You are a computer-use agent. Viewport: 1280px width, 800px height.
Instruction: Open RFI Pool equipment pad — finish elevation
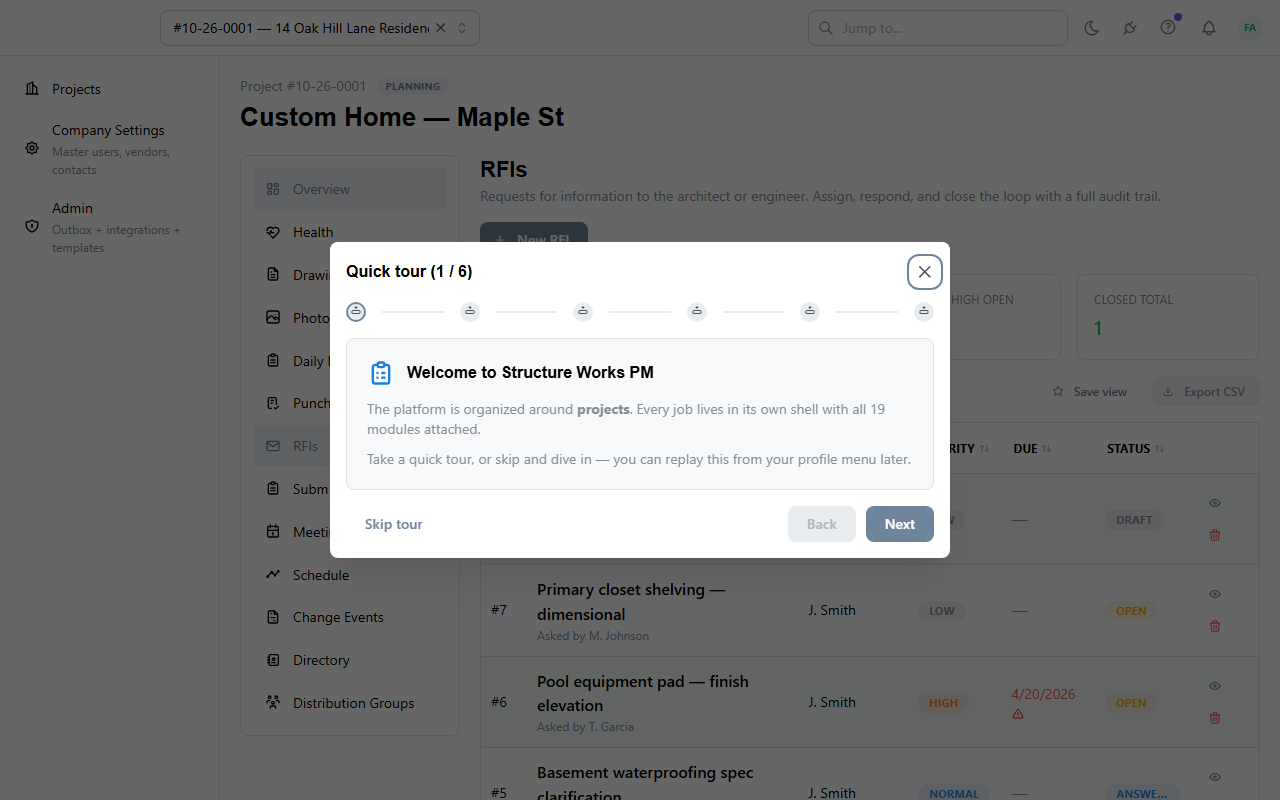point(643,693)
